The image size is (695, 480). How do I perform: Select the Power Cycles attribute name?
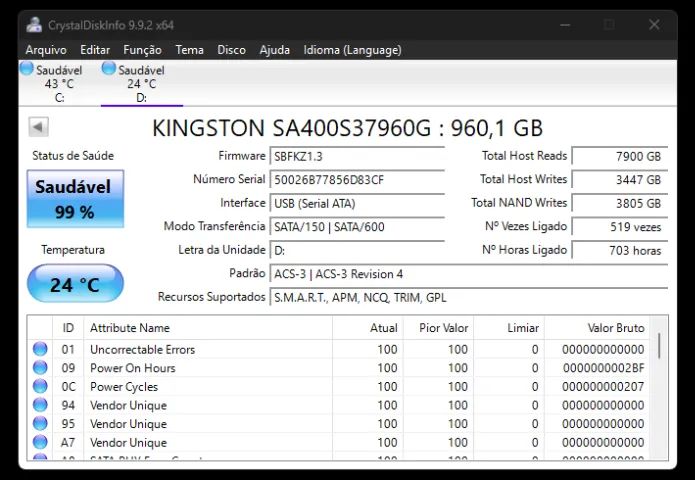pos(124,386)
